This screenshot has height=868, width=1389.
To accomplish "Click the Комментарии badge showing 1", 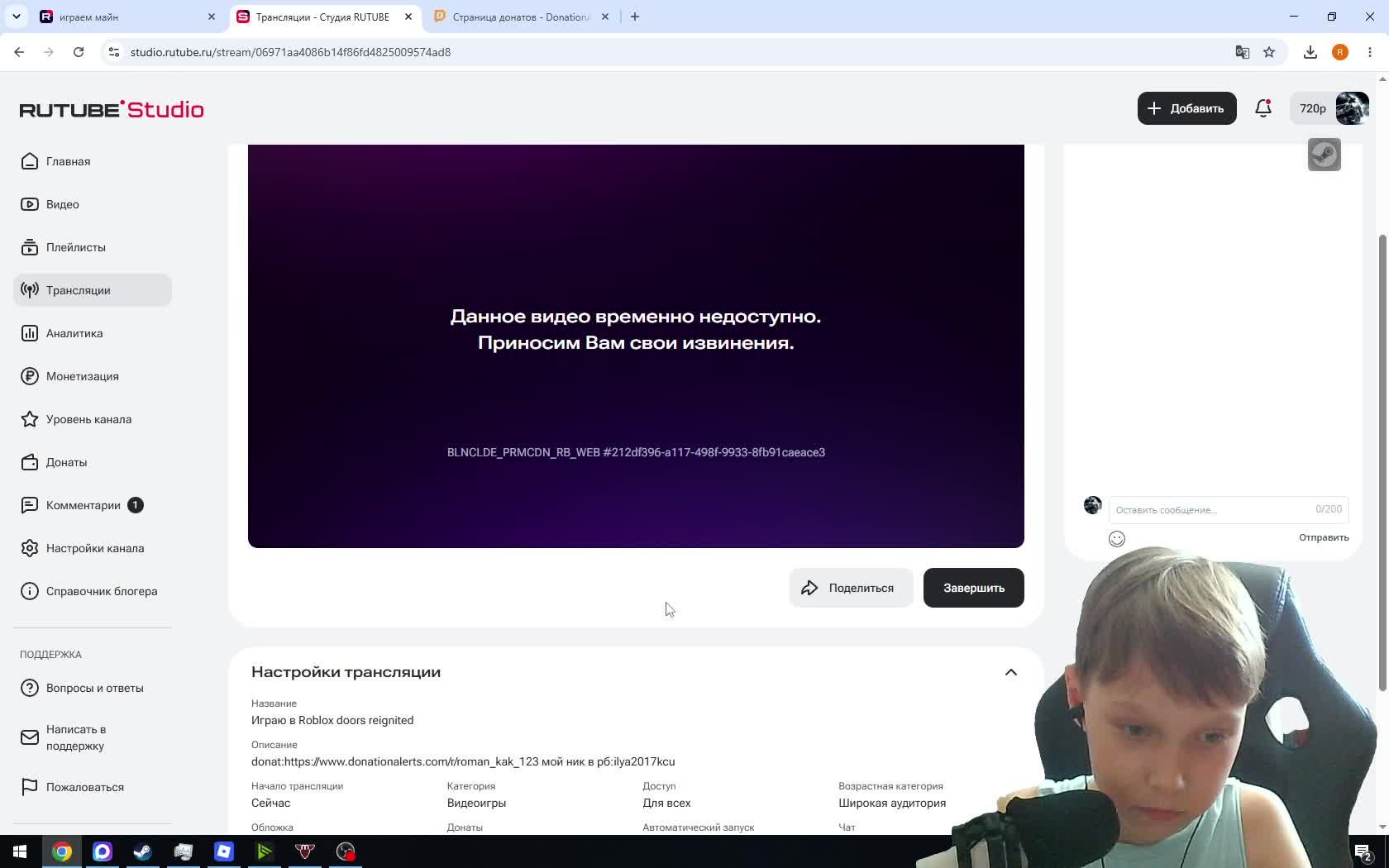I will pos(136,505).
